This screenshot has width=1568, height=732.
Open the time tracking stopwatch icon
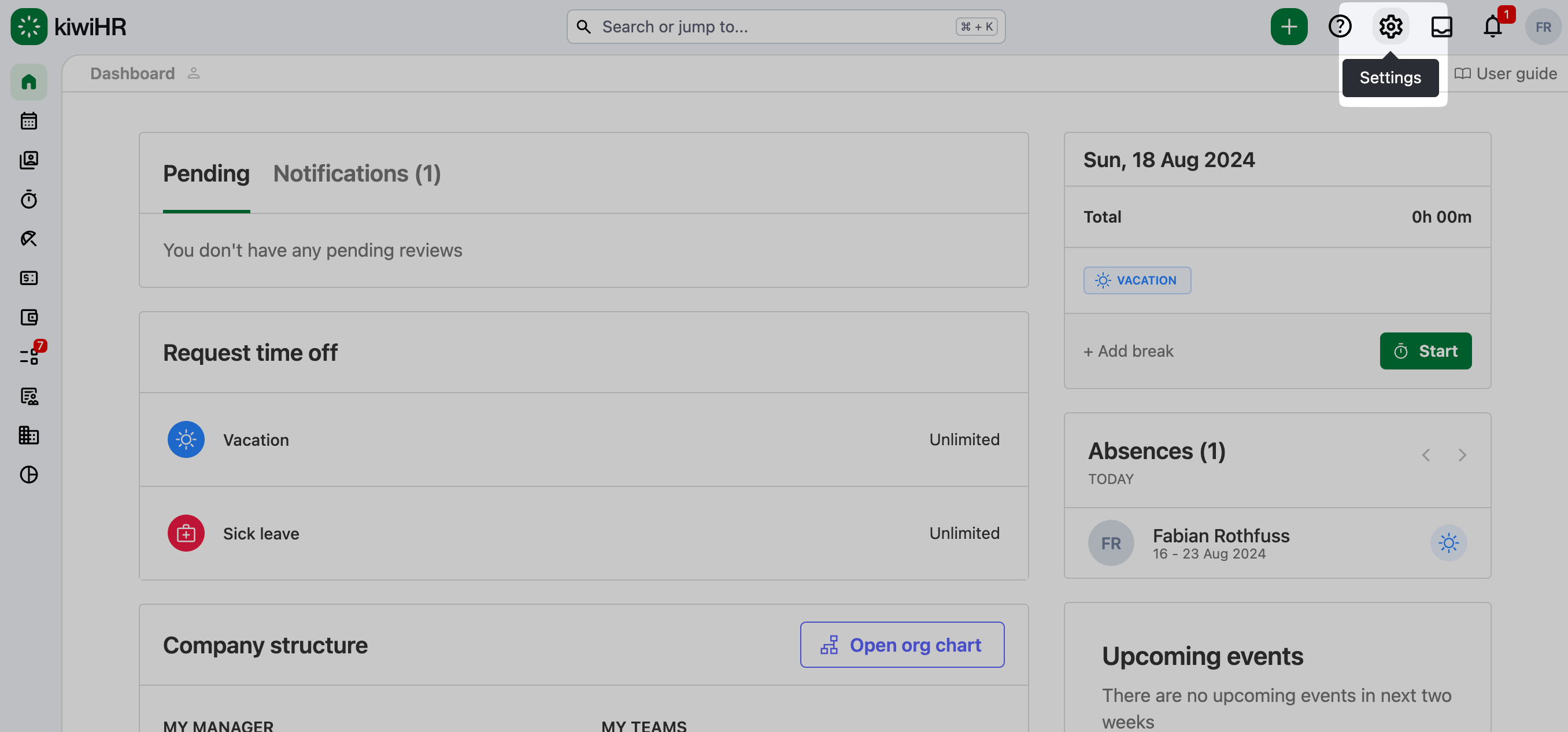click(x=28, y=199)
